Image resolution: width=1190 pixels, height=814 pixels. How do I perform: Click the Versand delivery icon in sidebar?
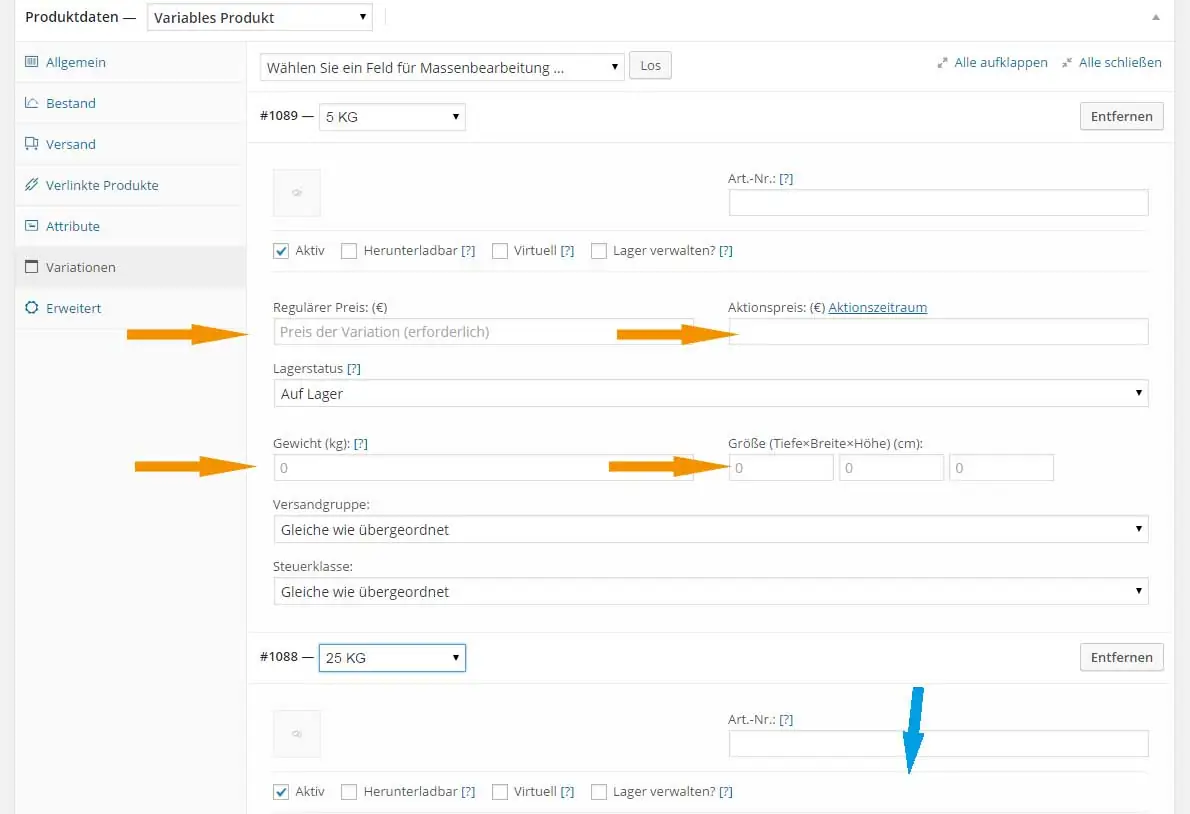tap(31, 144)
